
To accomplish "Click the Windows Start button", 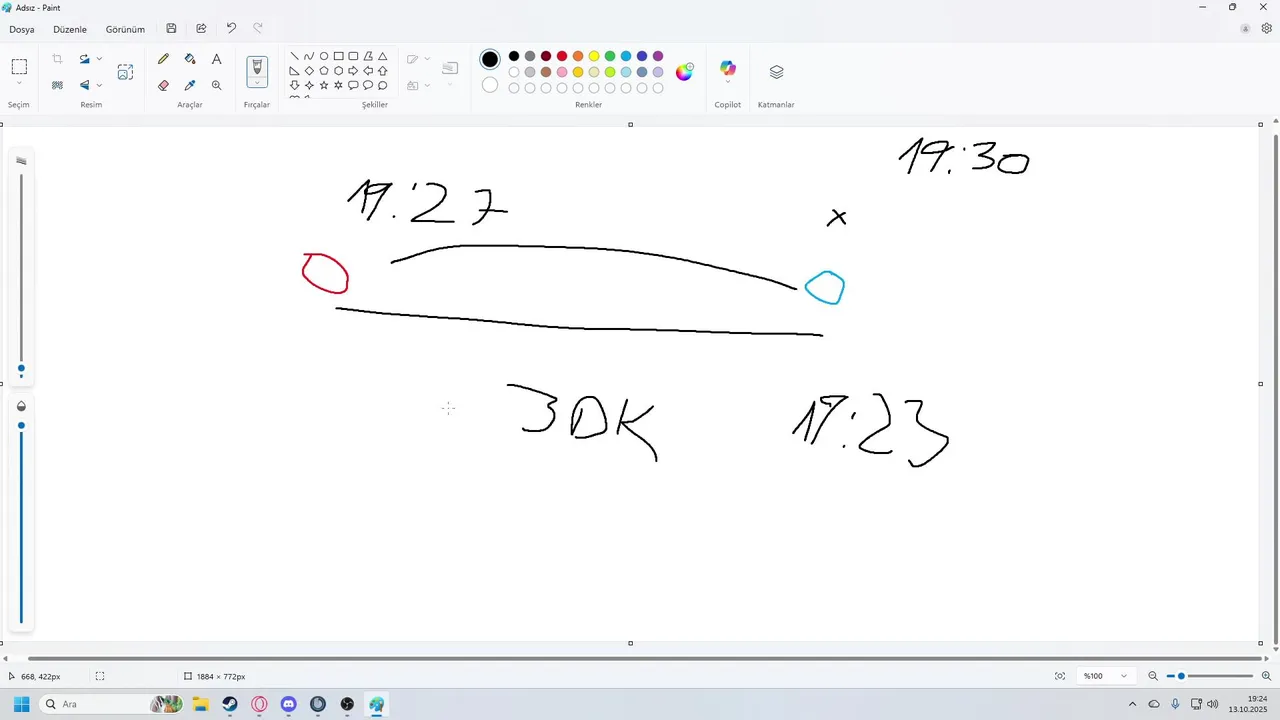I will click(21, 704).
